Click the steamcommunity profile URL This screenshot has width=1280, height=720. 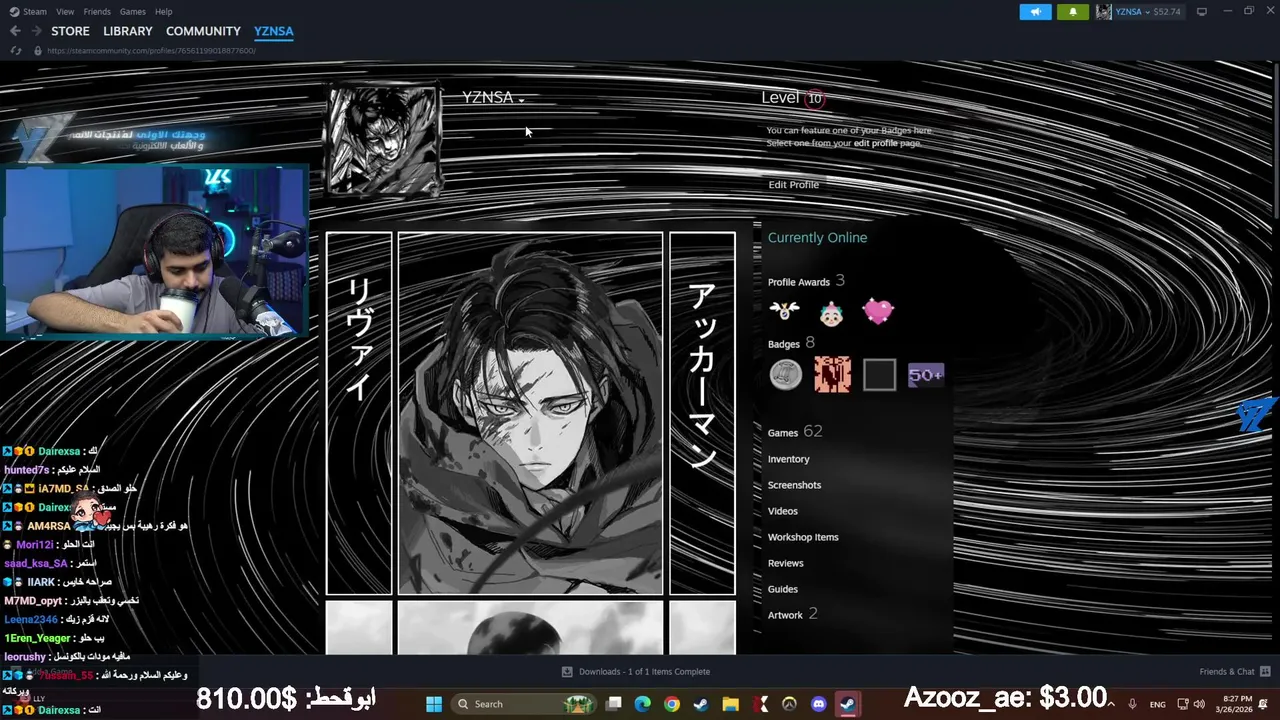click(x=151, y=50)
